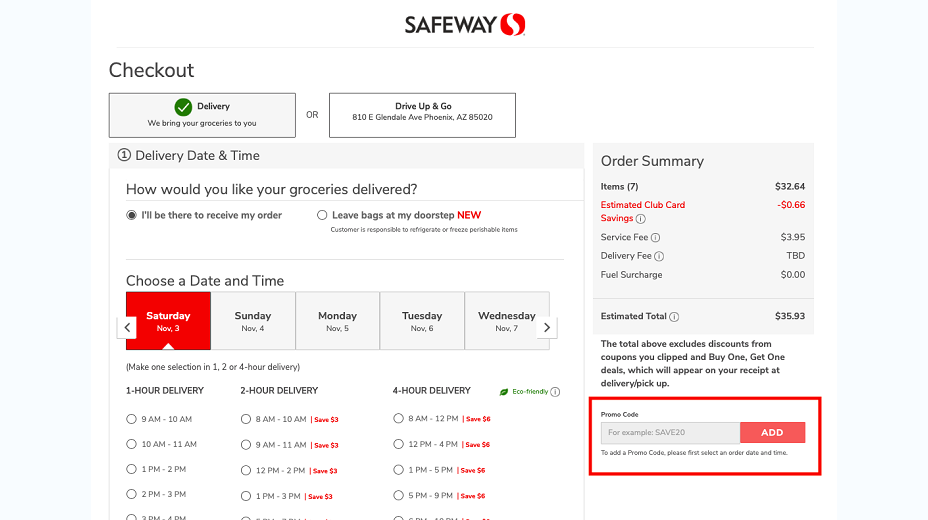Click the green Eco-friendly leaf icon
The width and height of the screenshot is (928, 520).
504,392
